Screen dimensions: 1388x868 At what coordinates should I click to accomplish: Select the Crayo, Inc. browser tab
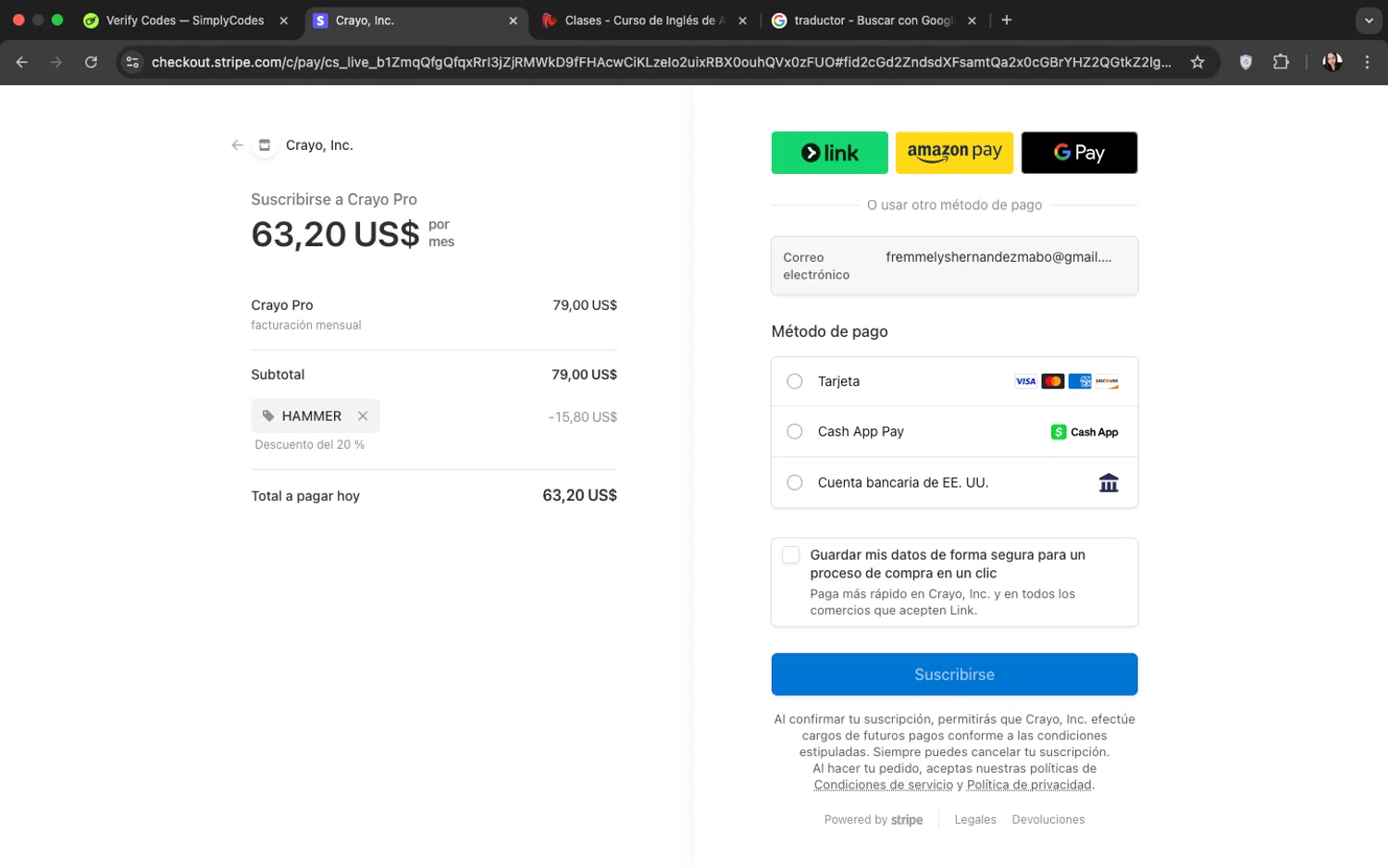tap(415, 20)
